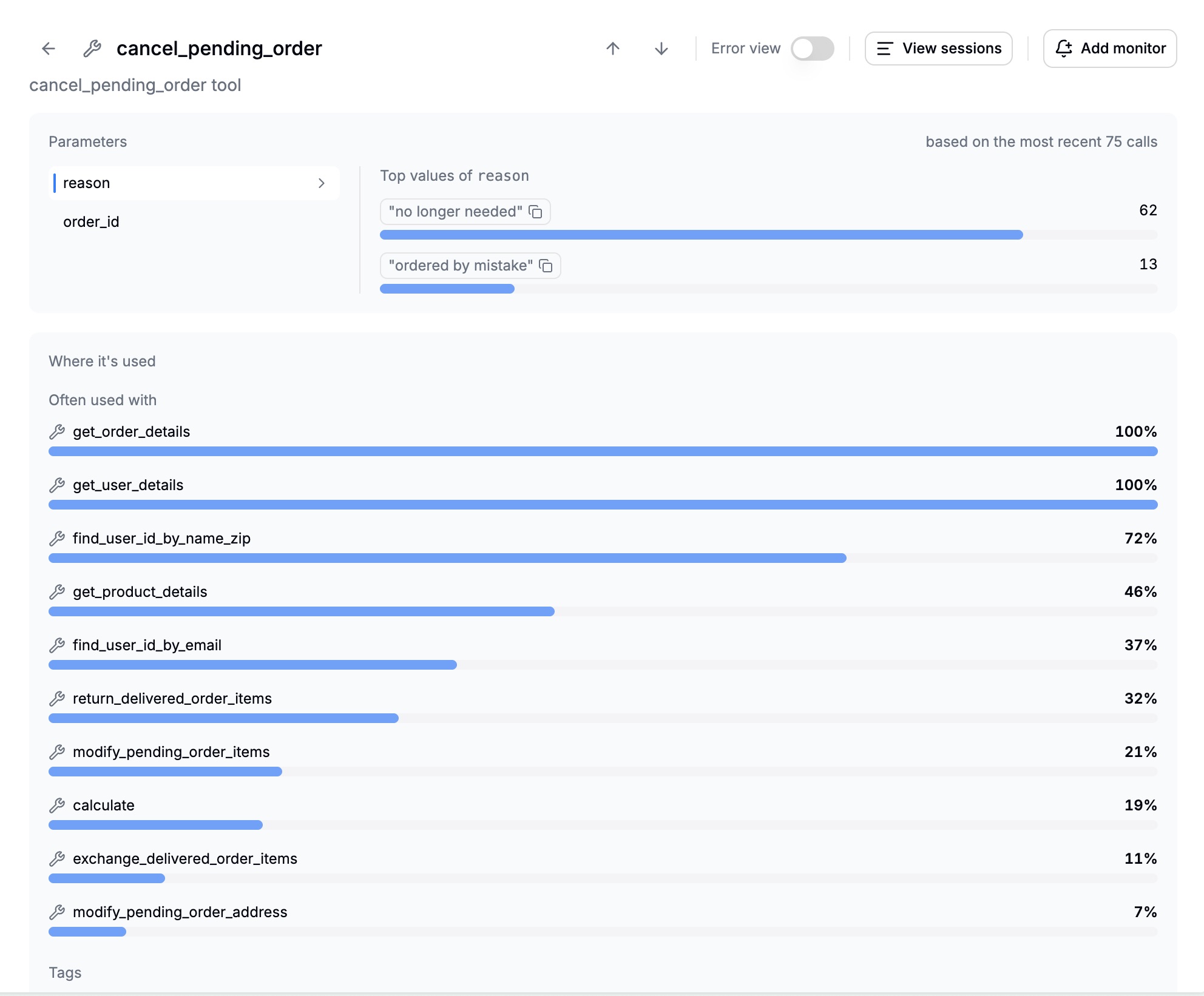Click wrench icon for find_user_id_by_email
The height and width of the screenshot is (996, 1204).
click(57, 645)
